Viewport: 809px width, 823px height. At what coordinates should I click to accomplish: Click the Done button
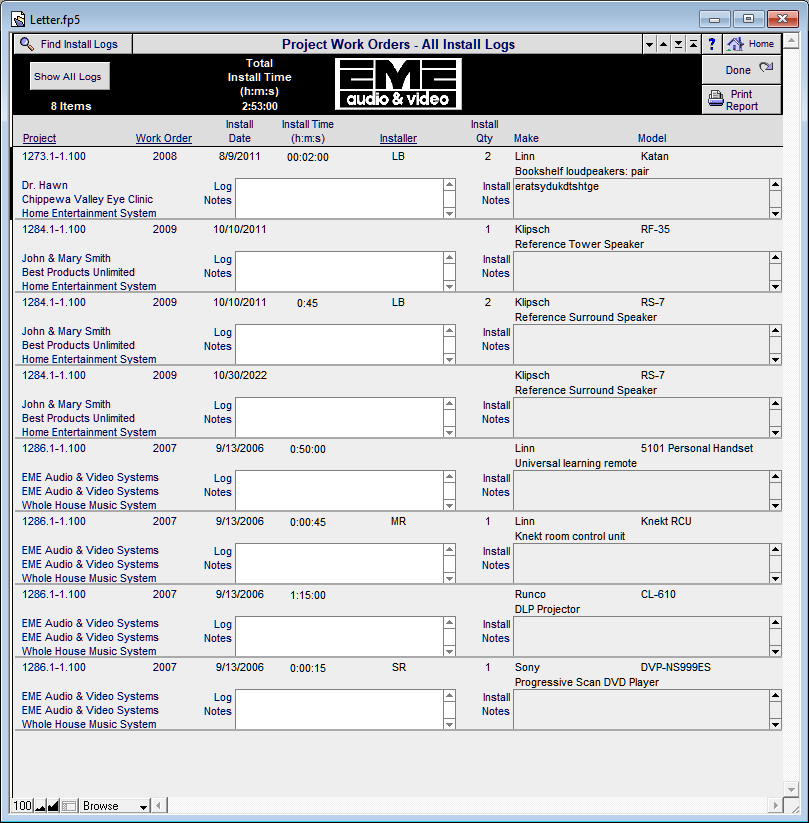[x=741, y=69]
